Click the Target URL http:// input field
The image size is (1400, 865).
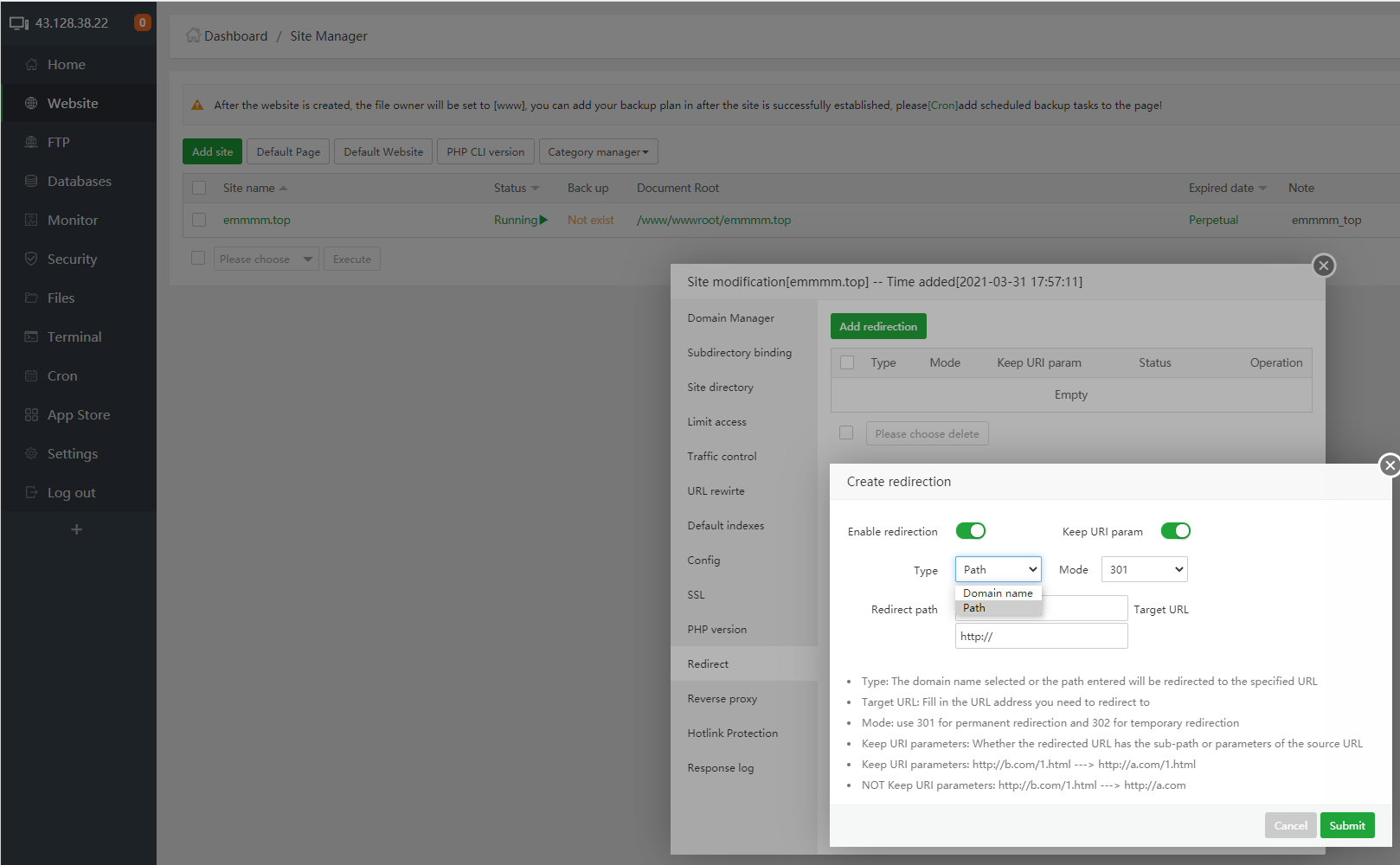(1042, 636)
